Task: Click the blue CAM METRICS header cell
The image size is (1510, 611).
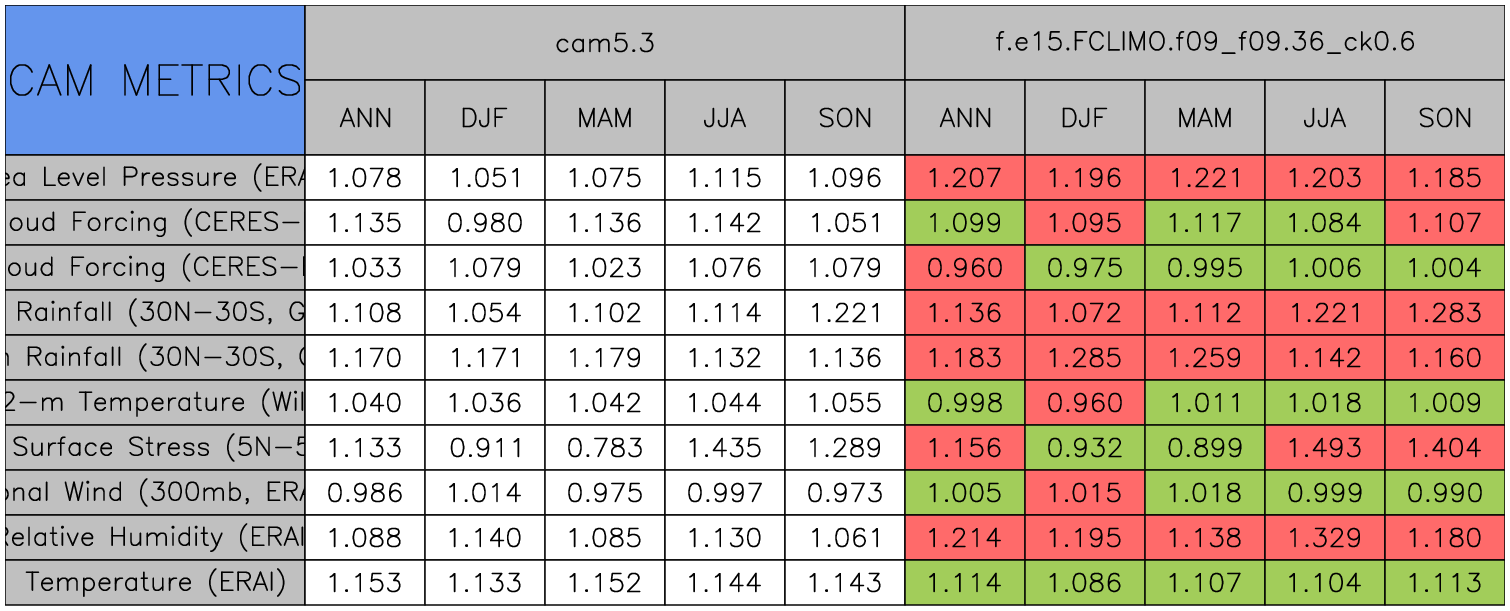Action: tap(154, 80)
